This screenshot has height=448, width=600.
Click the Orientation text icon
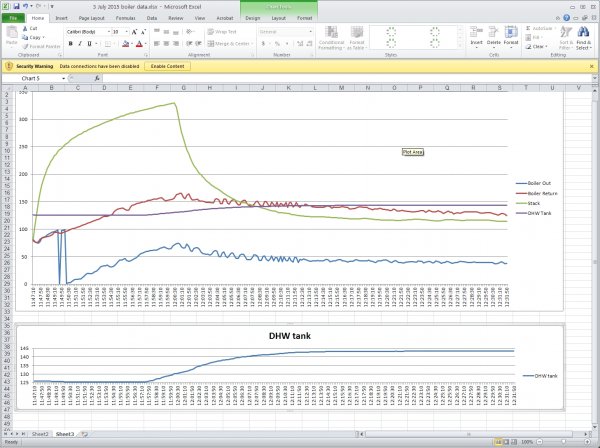[x=189, y=32]
